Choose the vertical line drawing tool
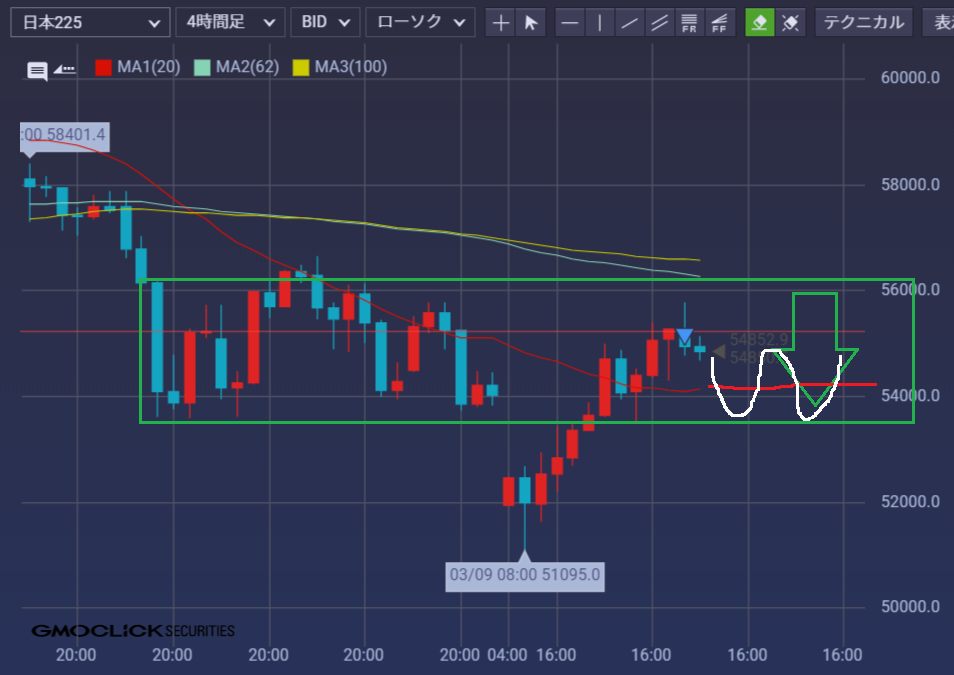Viewport: 954px width, 675px height. [599, 22]
